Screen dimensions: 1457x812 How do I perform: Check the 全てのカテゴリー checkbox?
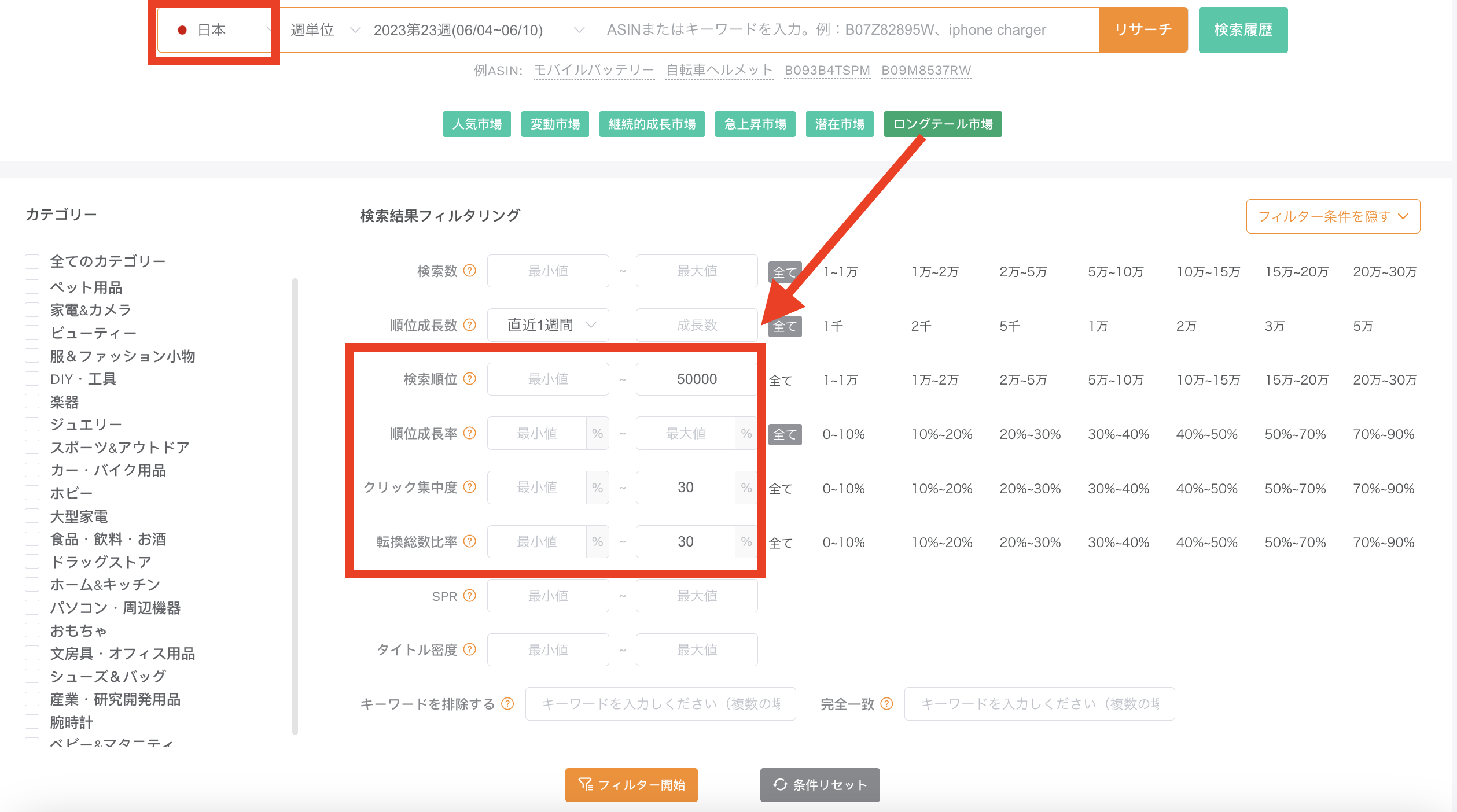click(x=32, y=261)
